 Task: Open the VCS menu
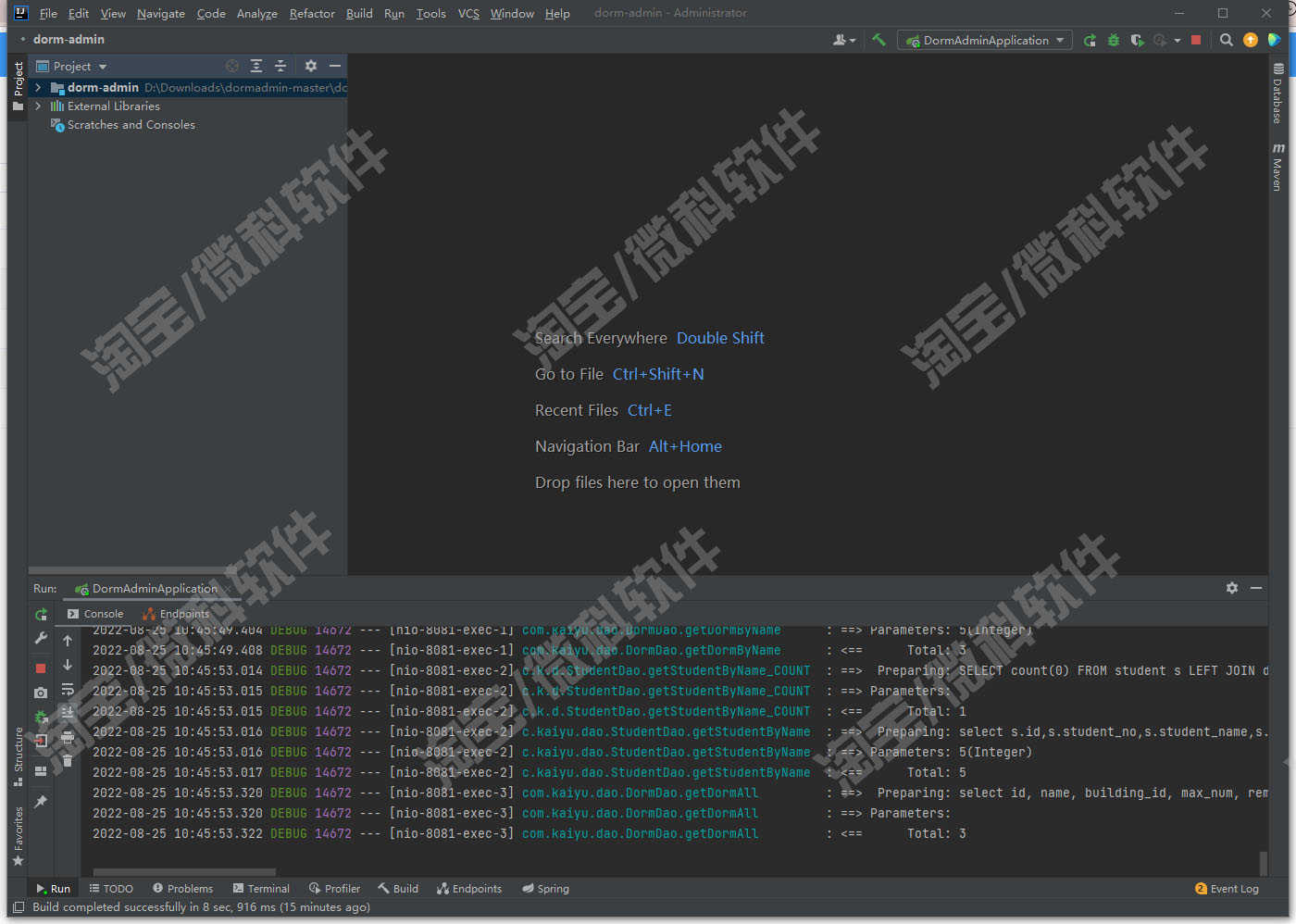468,13
